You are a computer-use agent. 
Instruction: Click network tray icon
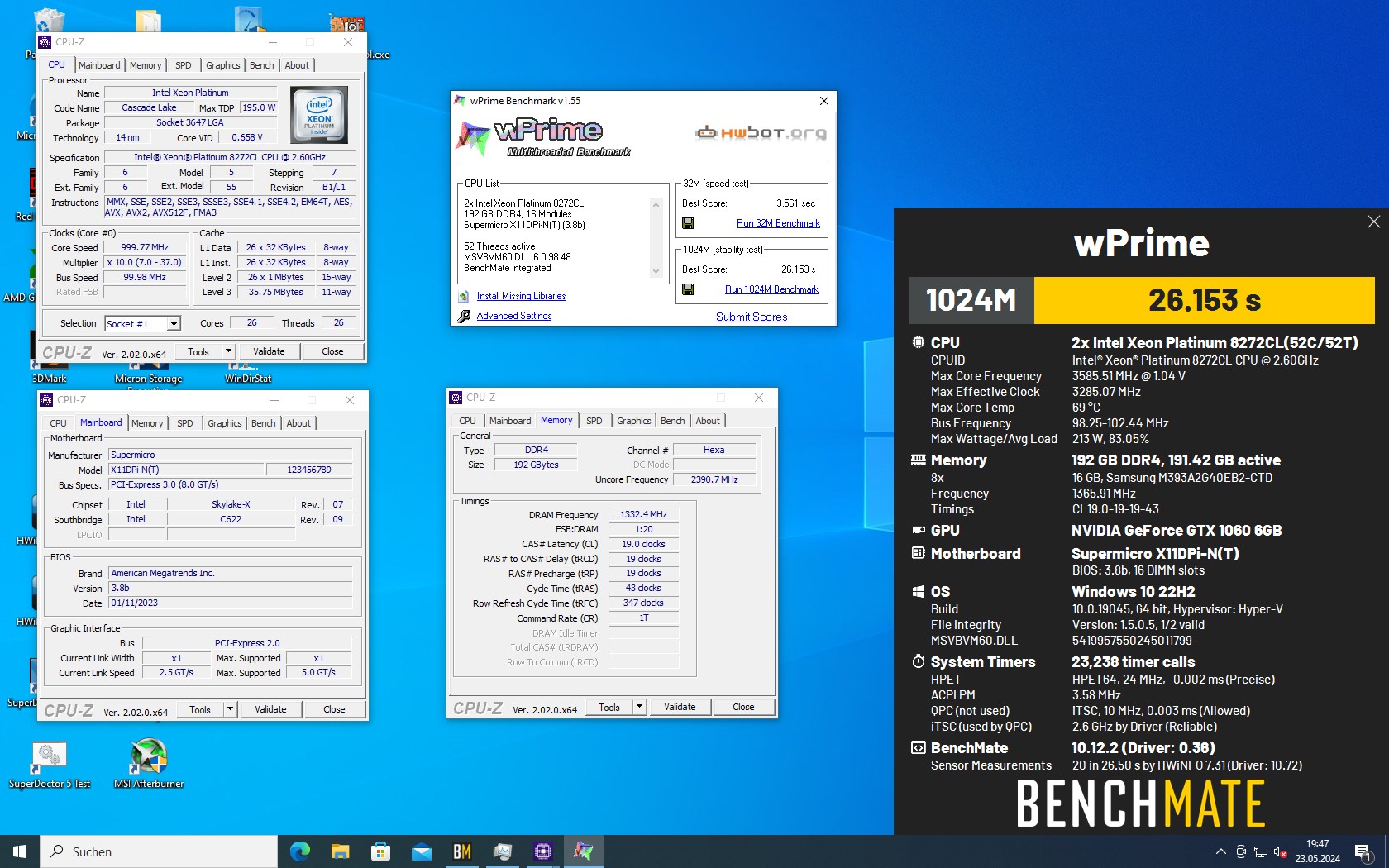point(1260,851)
